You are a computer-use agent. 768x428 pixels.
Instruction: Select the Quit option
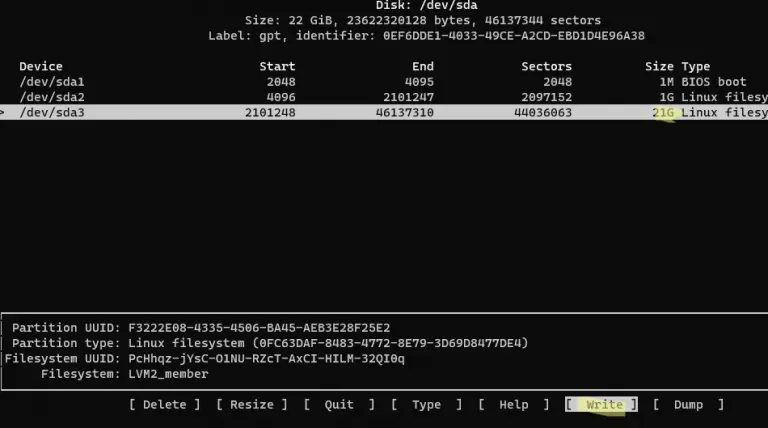click(339, 404)
